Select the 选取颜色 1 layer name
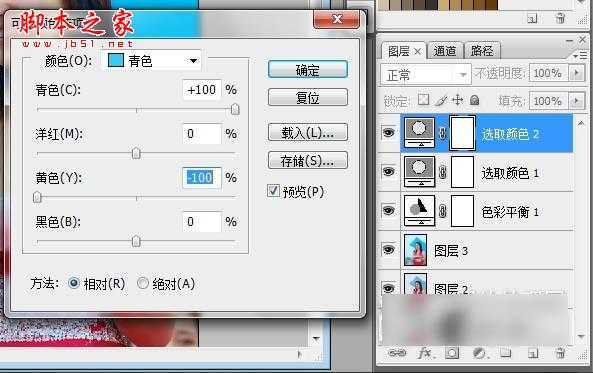Screen dimensions: 593x373 click(x=510, y=173)
